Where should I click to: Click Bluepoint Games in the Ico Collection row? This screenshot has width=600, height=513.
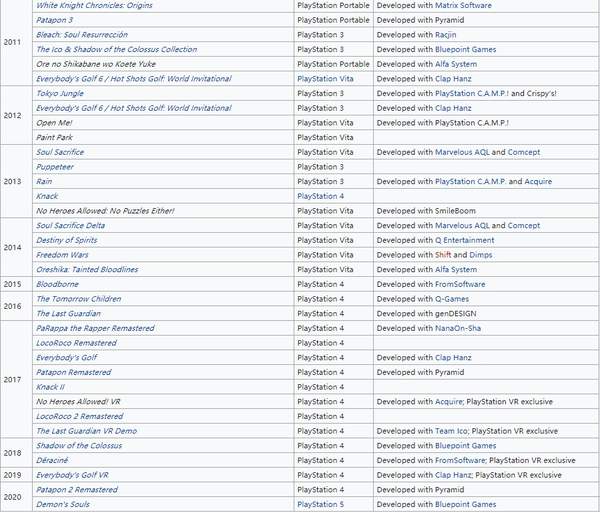(466, 49)
